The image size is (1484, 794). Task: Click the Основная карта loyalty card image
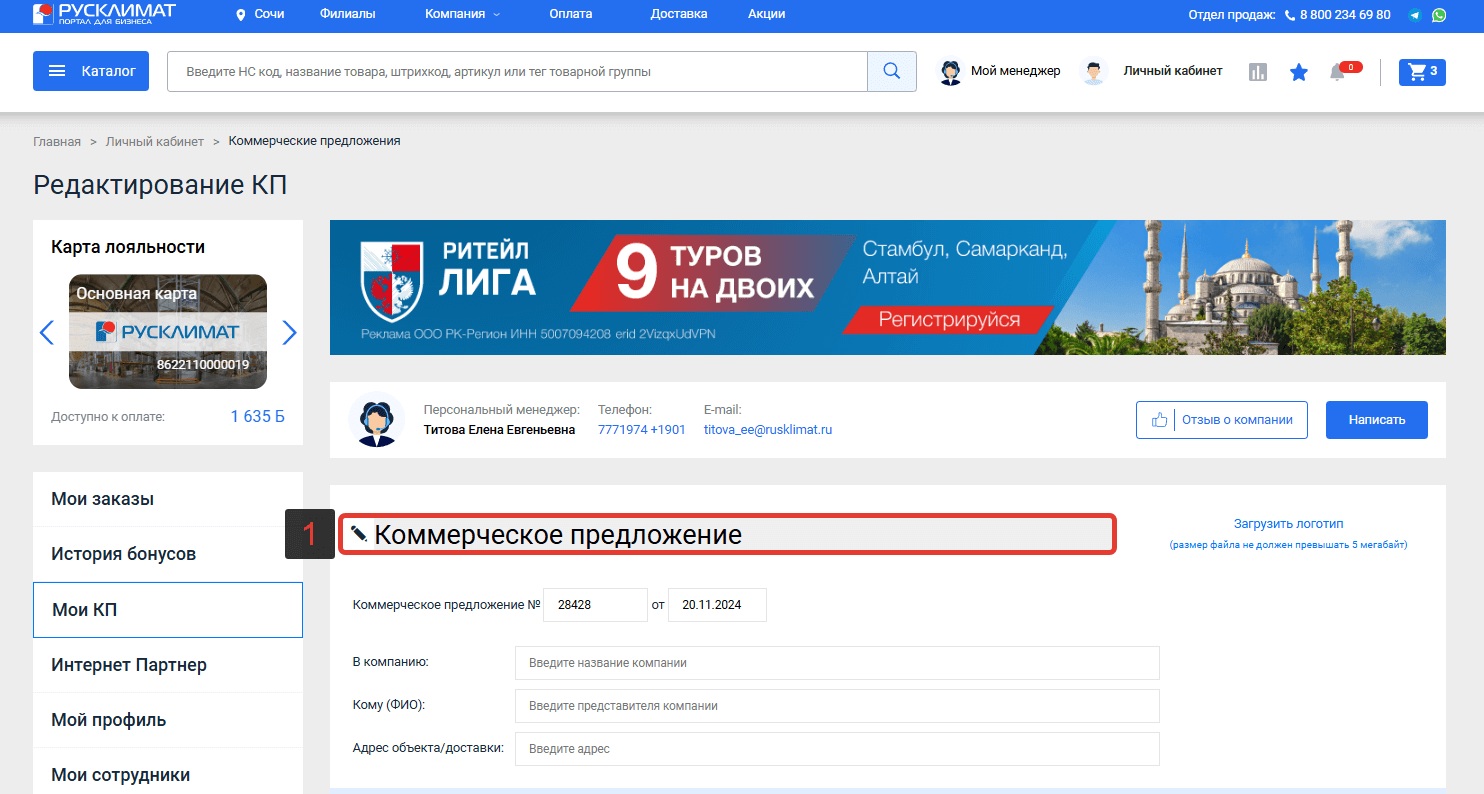coord(168,331)
